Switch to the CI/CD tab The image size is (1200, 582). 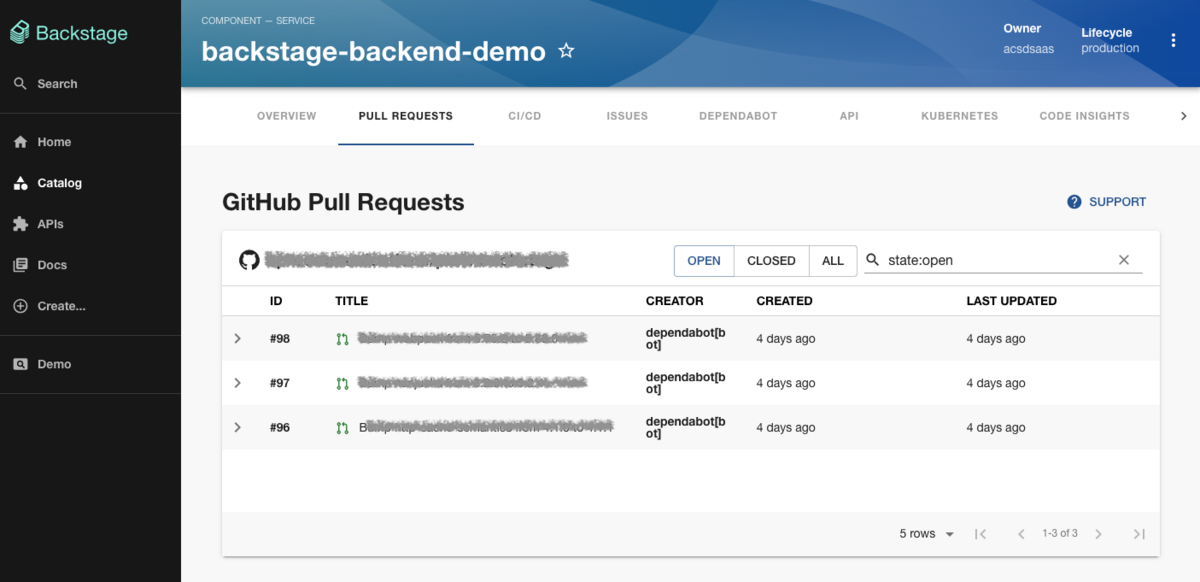(524, 115)
